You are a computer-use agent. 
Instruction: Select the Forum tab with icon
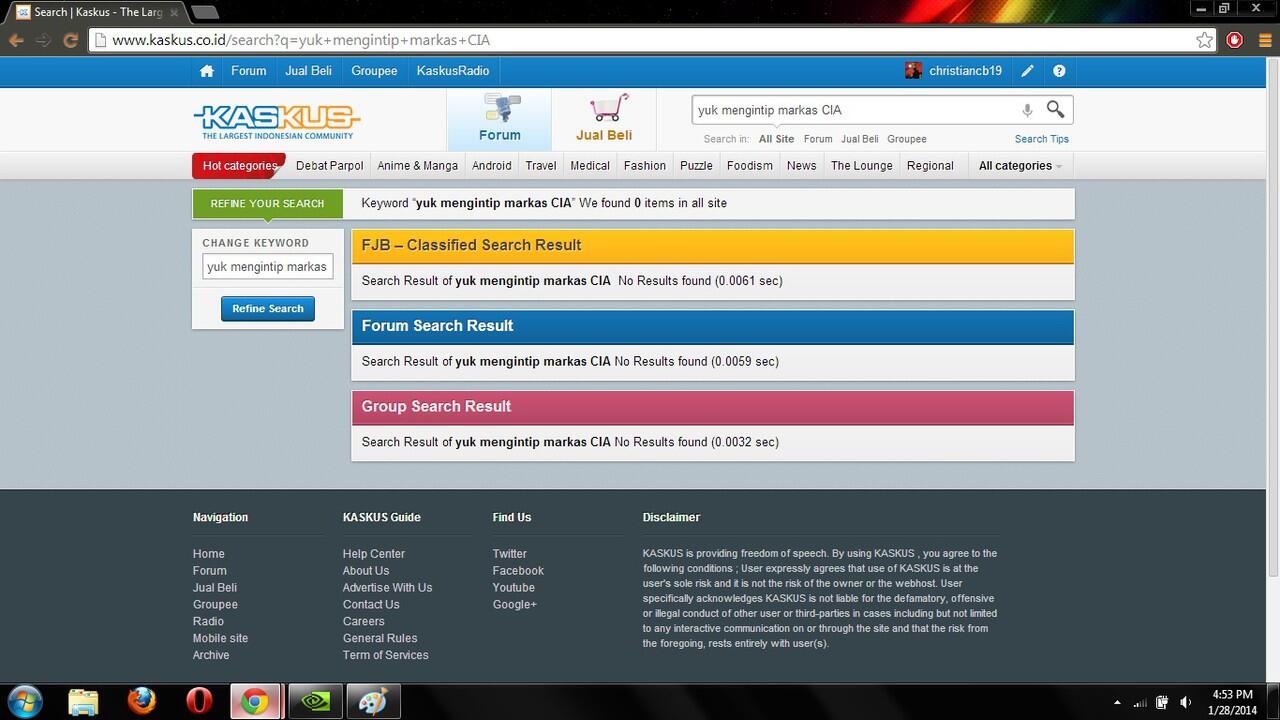click(499, 119)
